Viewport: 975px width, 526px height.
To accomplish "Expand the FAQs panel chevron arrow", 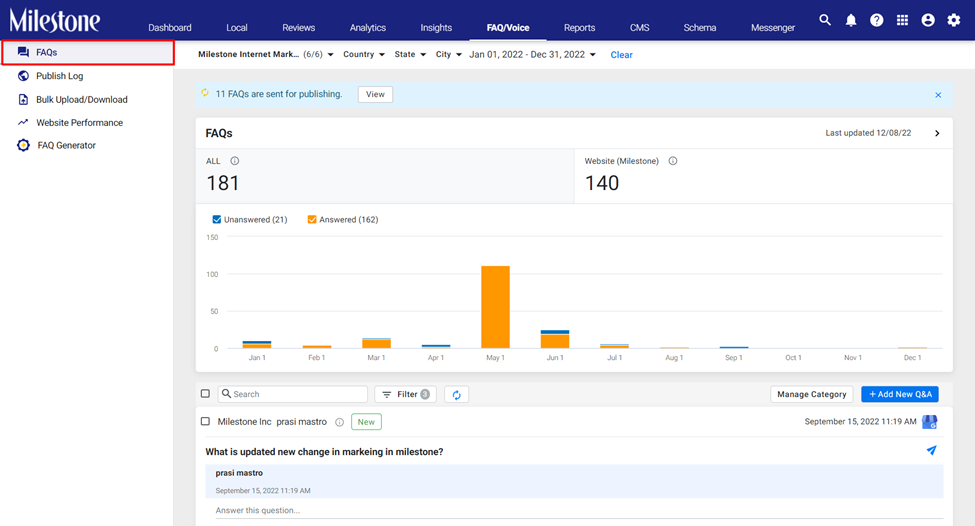I will click(x=937, y=134).
